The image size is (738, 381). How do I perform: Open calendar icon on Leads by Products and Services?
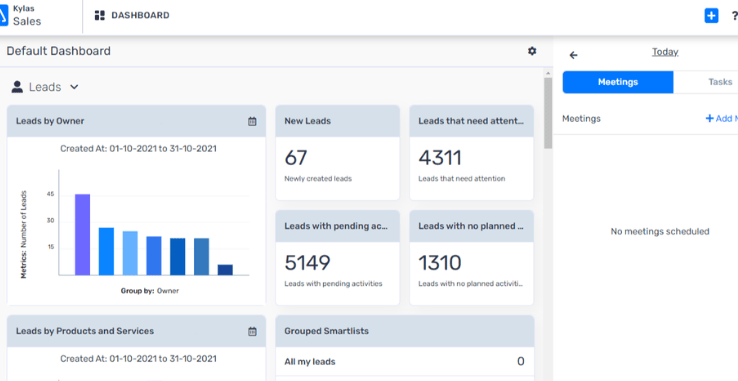click(x=252, y=332)
